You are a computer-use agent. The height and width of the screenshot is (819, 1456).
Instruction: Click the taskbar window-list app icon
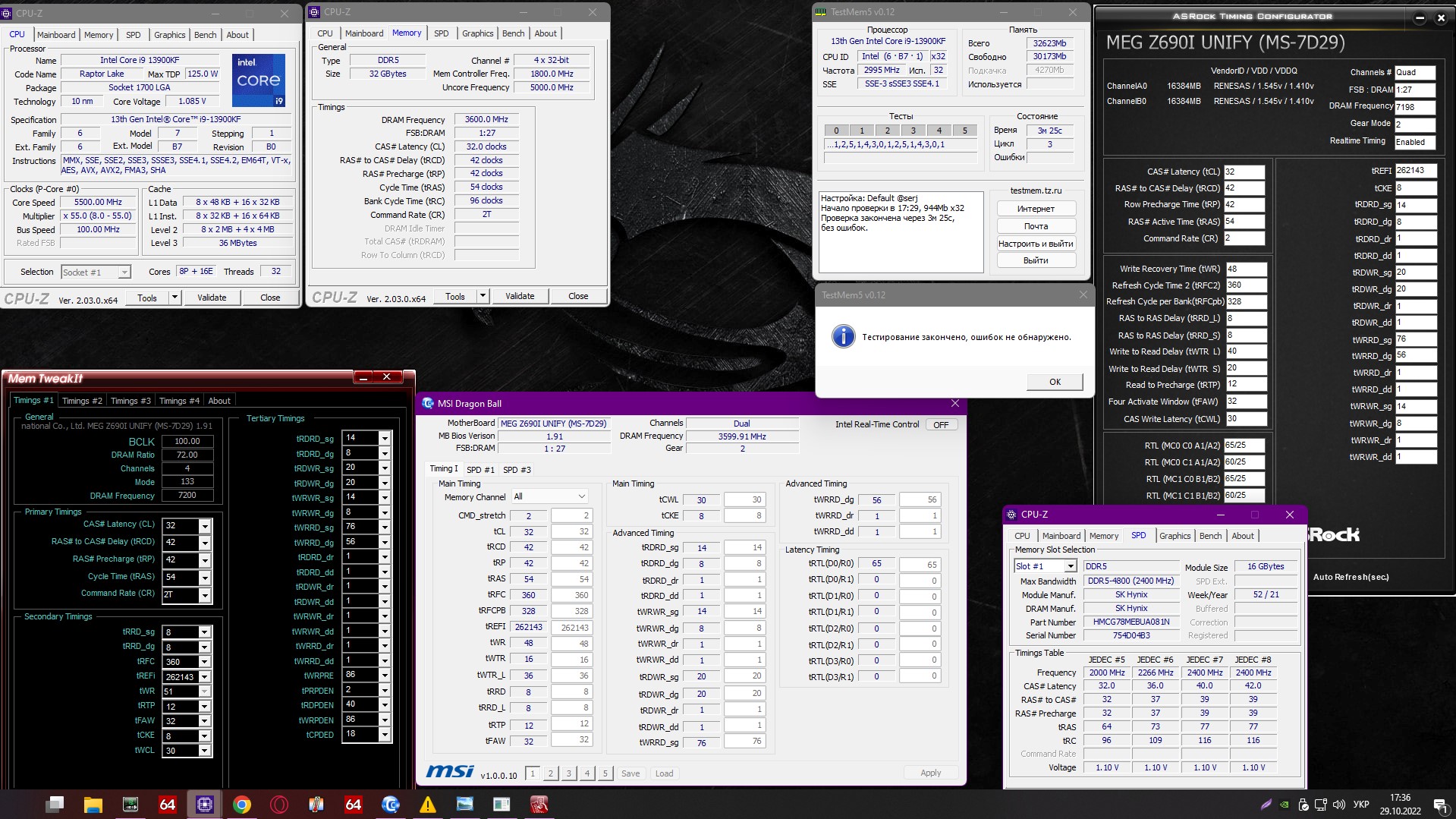click(502, 805)
